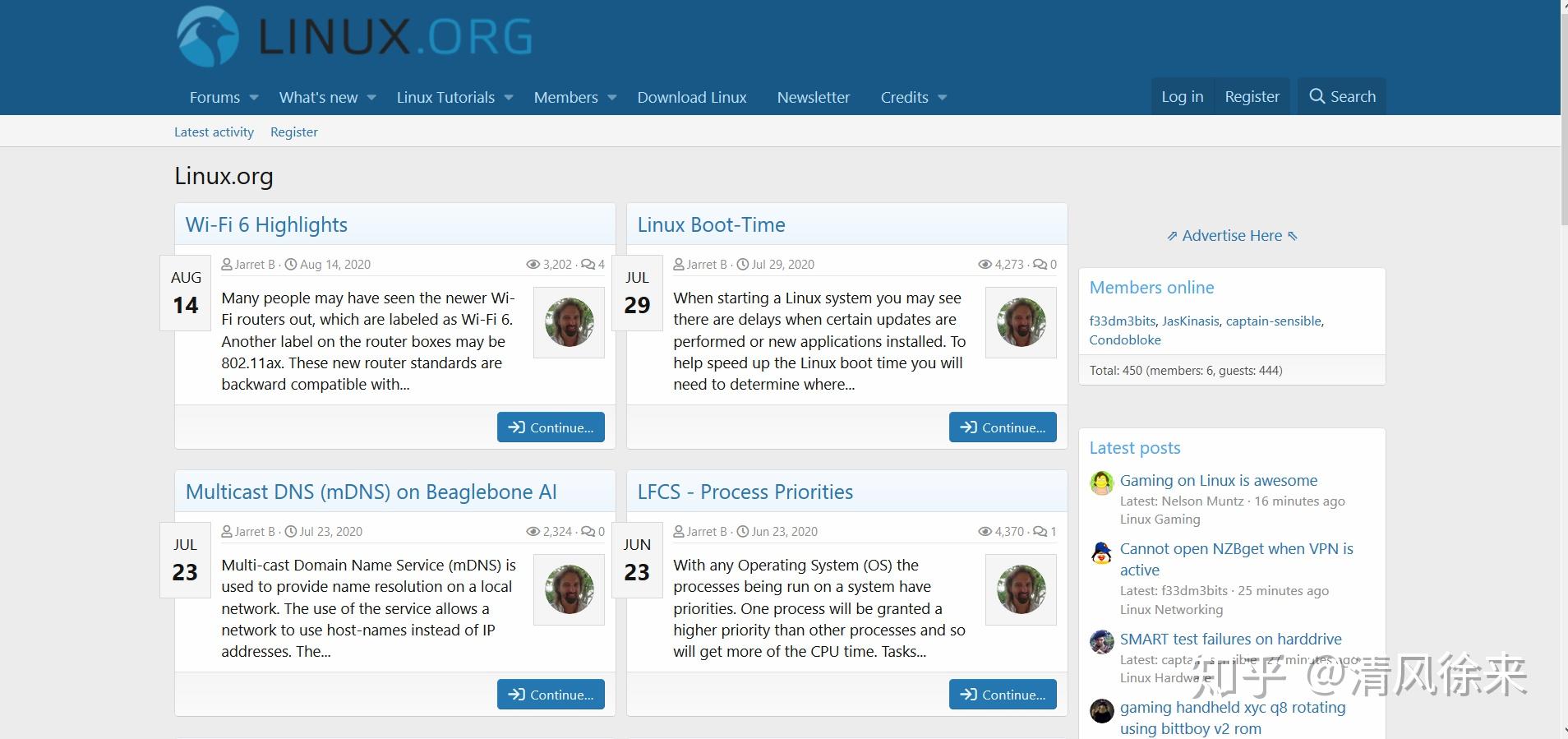Screen dimensions: 1568x739
Task: Click avatar beside SMART test failures post
Action: point(1101,642)
